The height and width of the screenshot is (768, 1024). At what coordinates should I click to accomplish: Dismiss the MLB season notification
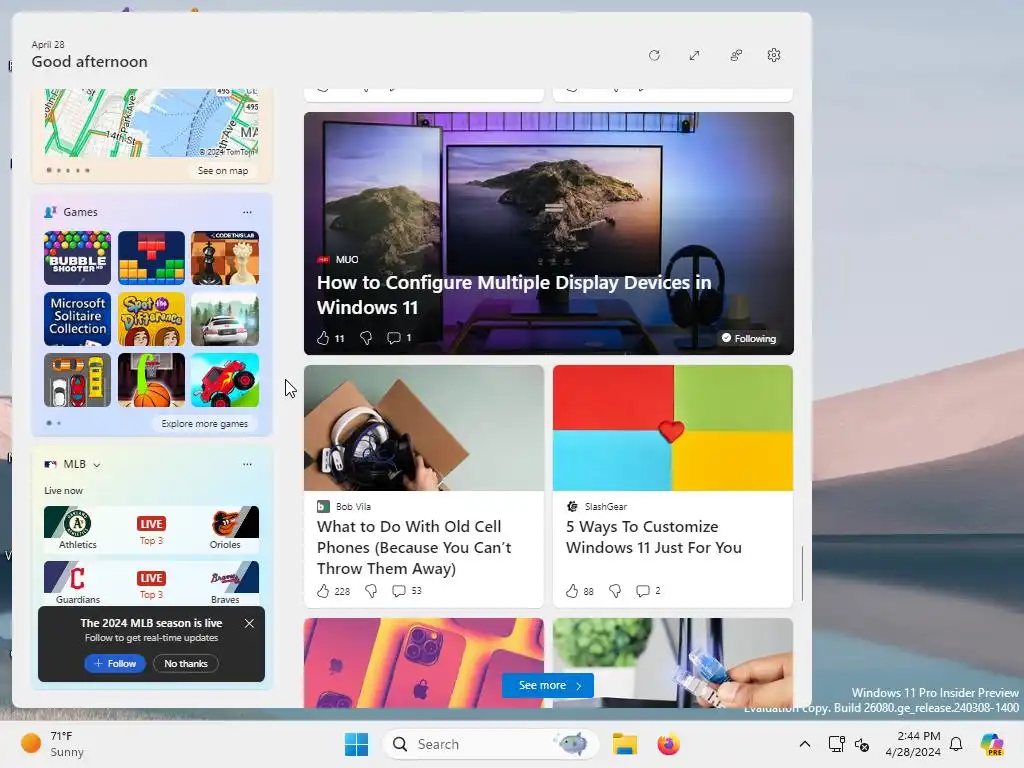click(x=249, y=624)
